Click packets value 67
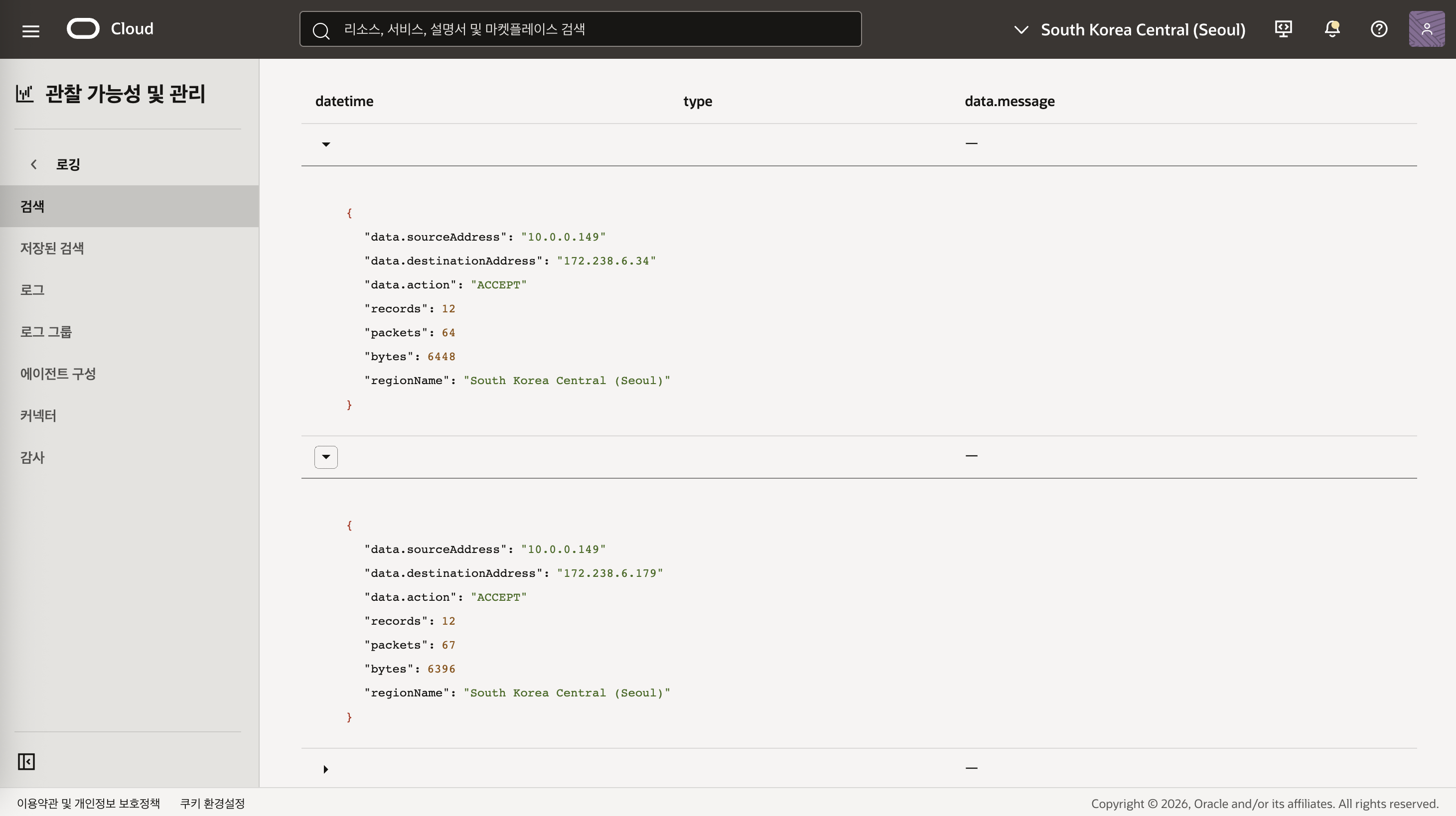Viewport: 1456px width, 816px height. point(449,645)
